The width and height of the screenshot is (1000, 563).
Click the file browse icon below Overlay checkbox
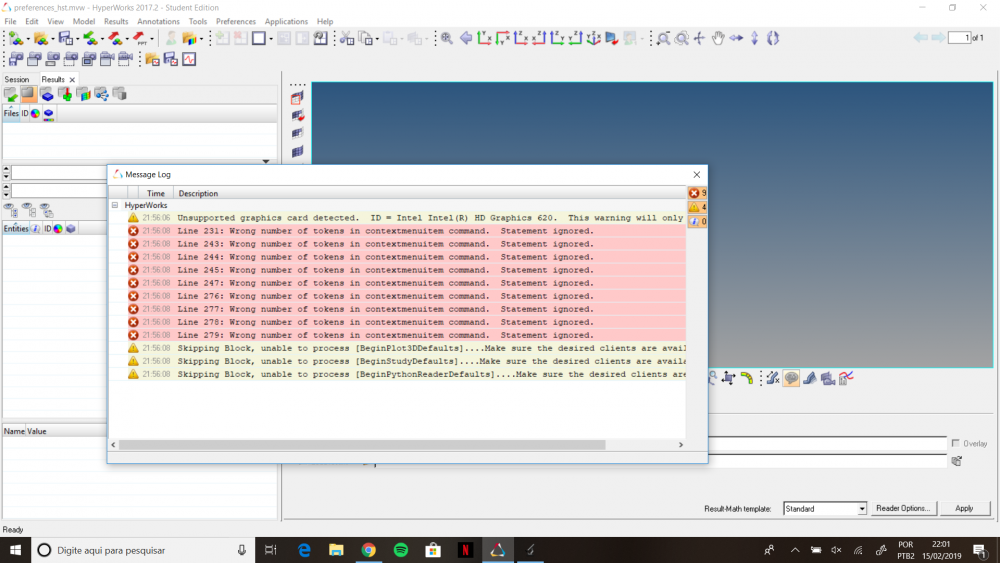tap(957, 461)
